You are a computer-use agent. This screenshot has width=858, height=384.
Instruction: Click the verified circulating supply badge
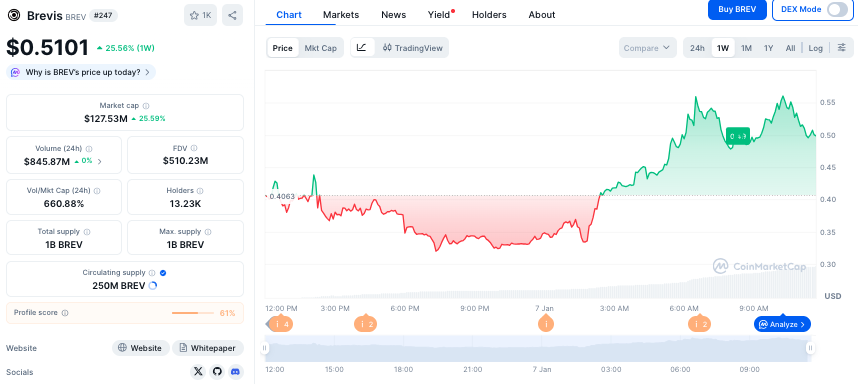[163, 272]
